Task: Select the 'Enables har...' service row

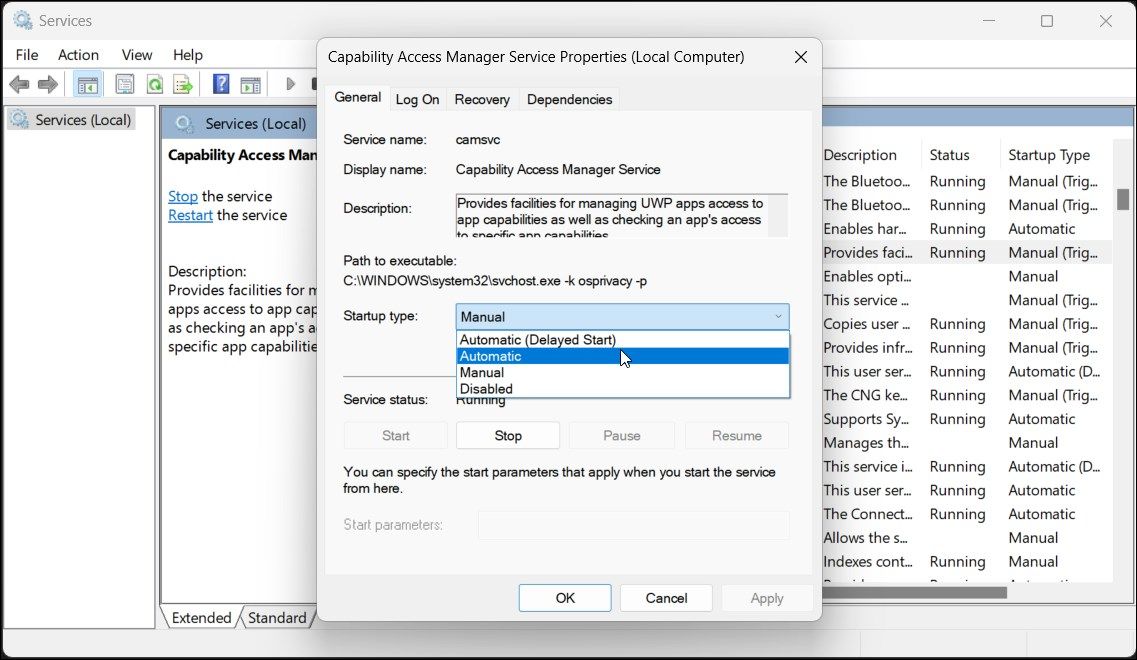Action: (967, 228)
